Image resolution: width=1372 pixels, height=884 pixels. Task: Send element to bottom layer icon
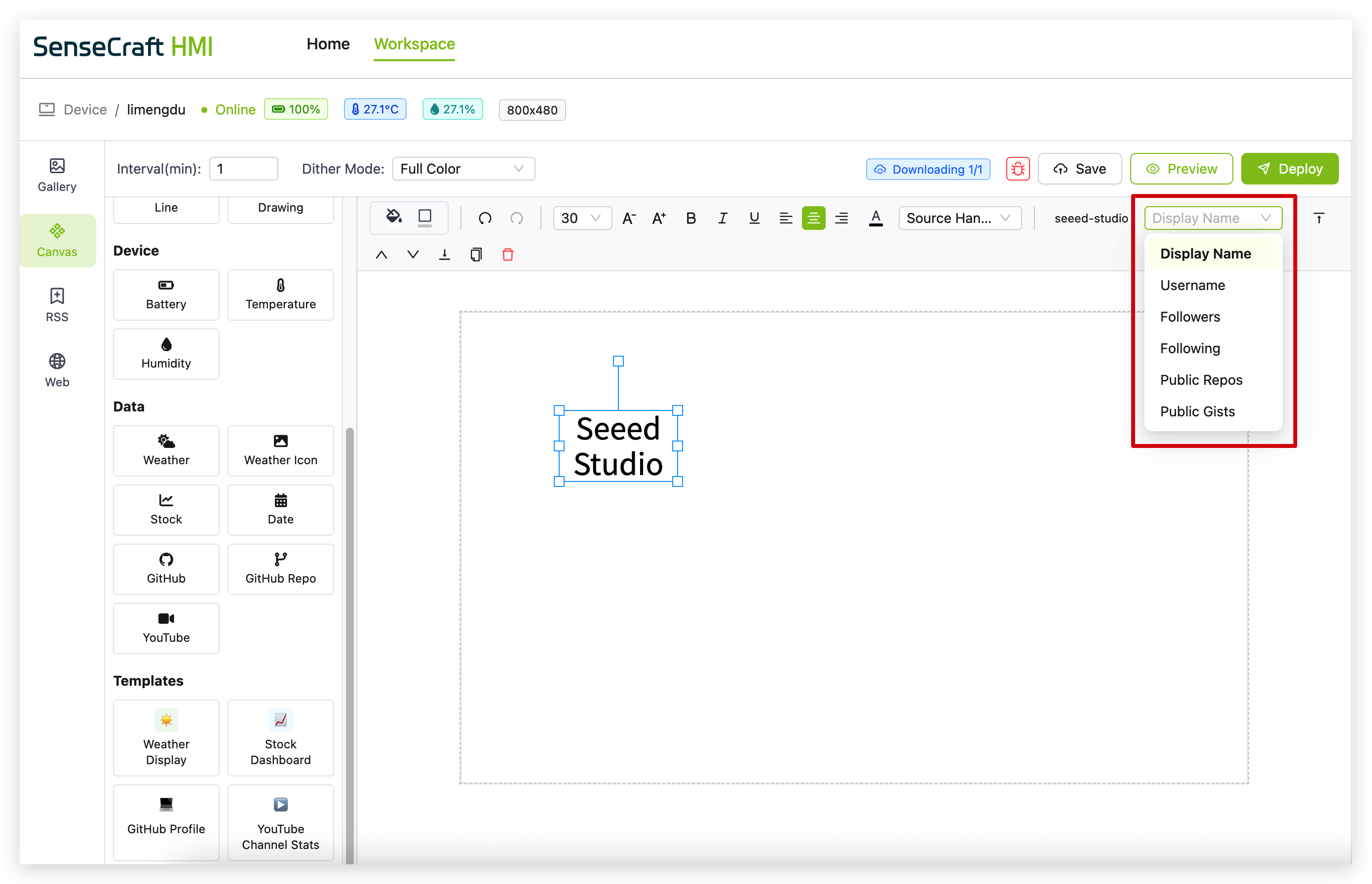445,255
